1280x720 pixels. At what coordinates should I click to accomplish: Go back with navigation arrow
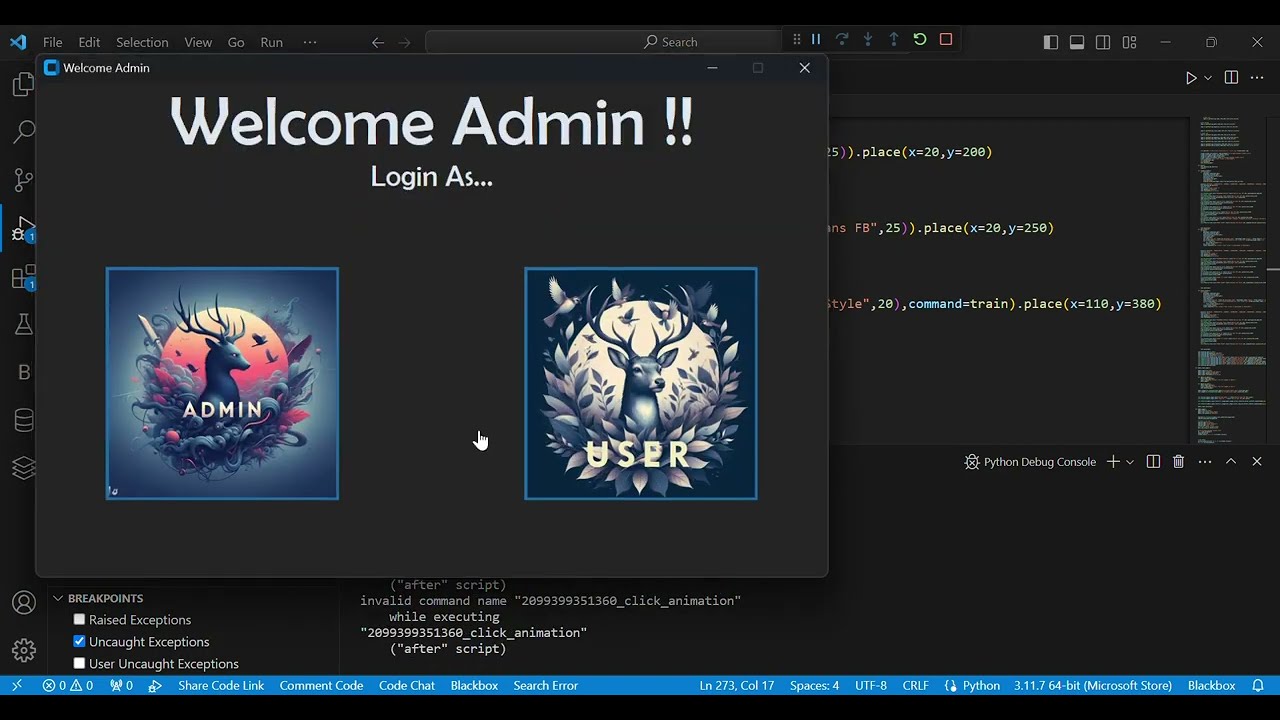[x=377, y=42]
